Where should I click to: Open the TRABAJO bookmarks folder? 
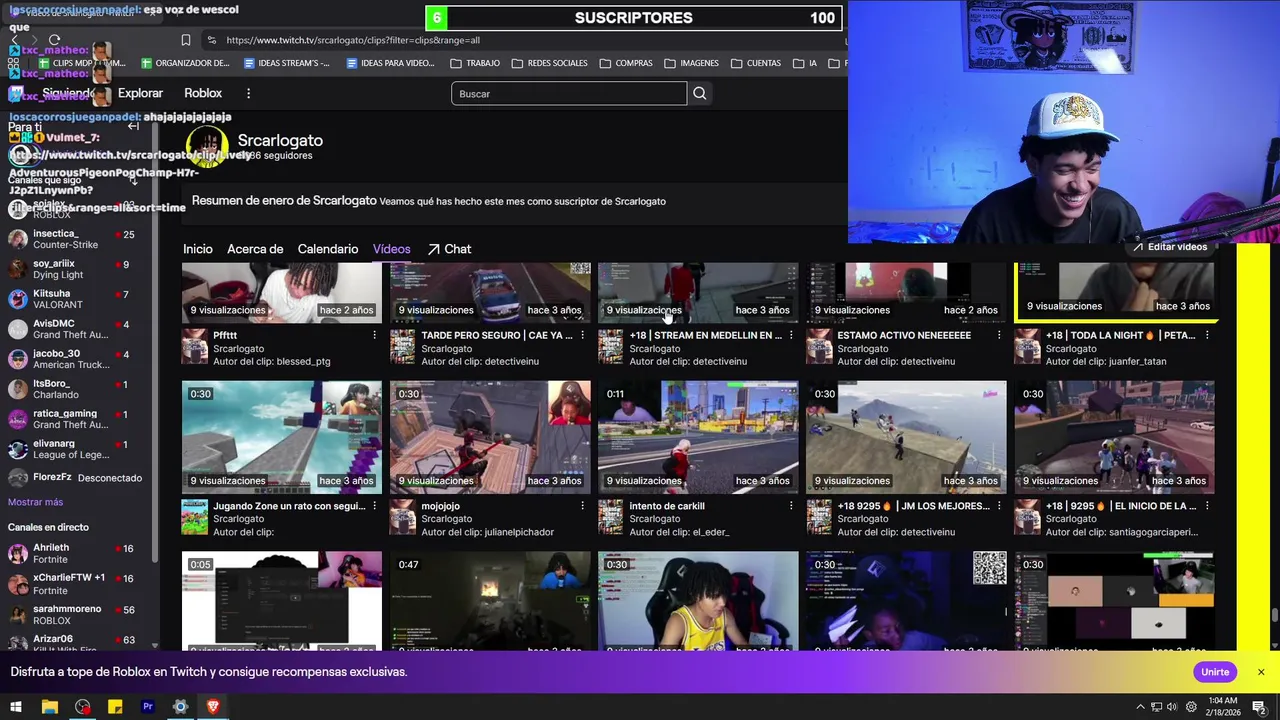click(x=475, y=63)
